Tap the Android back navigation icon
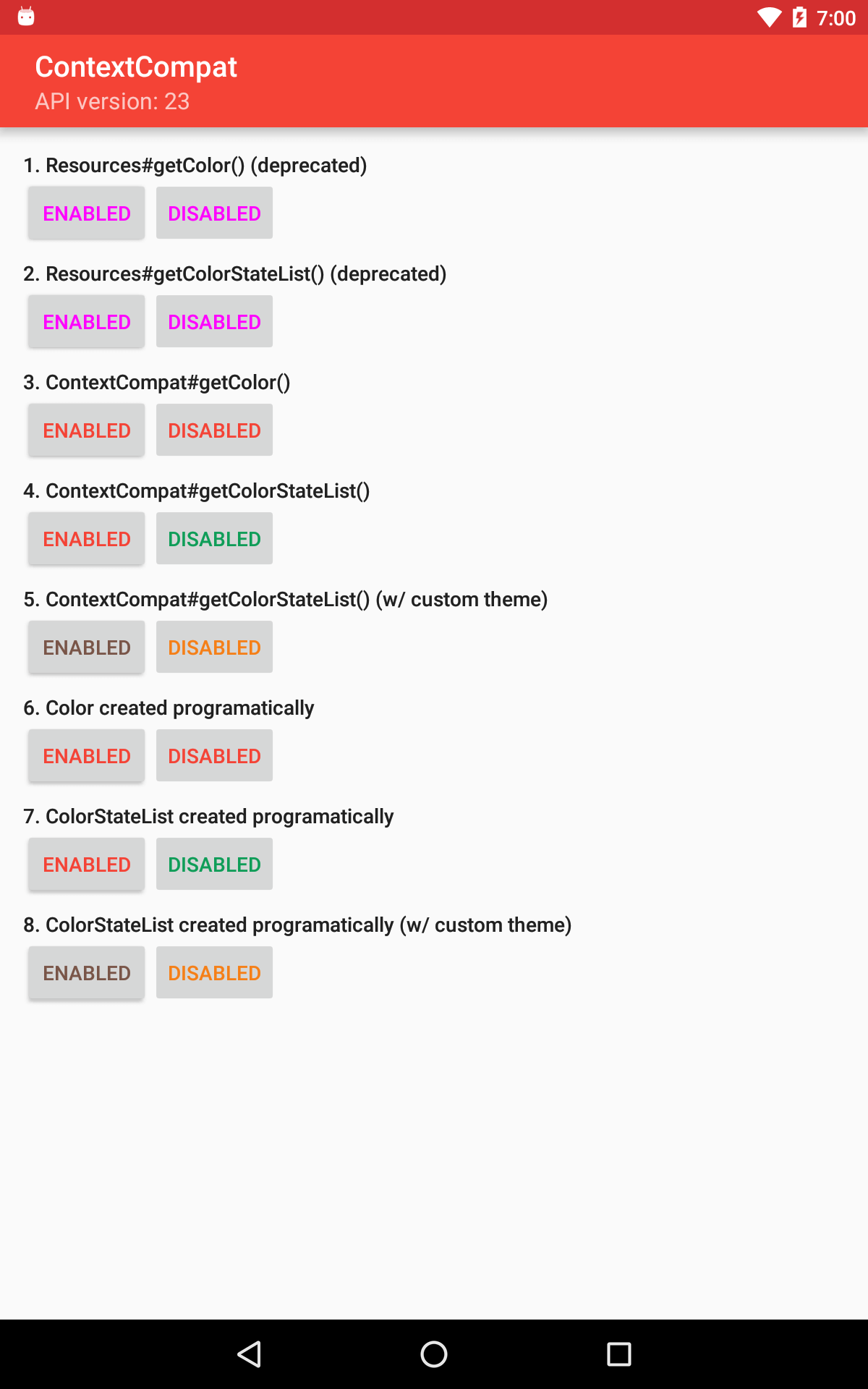 tap(249, 1354)
